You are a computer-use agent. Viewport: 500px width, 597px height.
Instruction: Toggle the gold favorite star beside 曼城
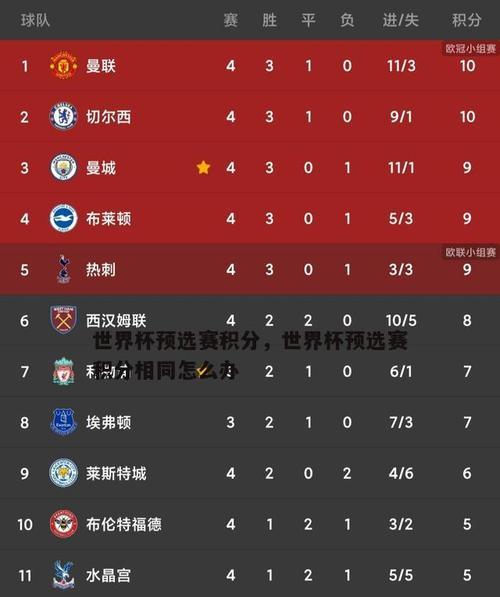click(203, 167)
